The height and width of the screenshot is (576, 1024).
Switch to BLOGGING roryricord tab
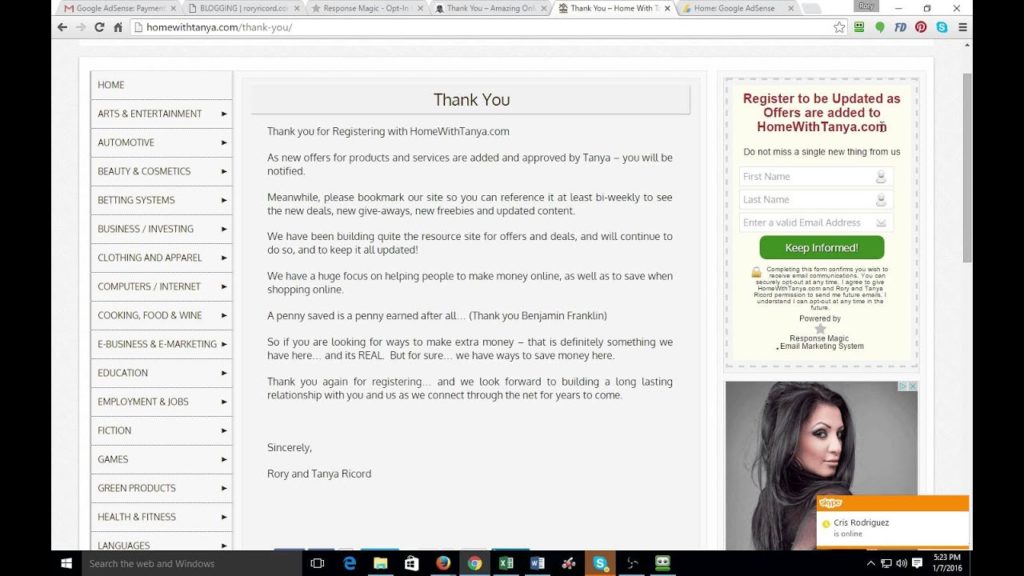pos(243,8)
